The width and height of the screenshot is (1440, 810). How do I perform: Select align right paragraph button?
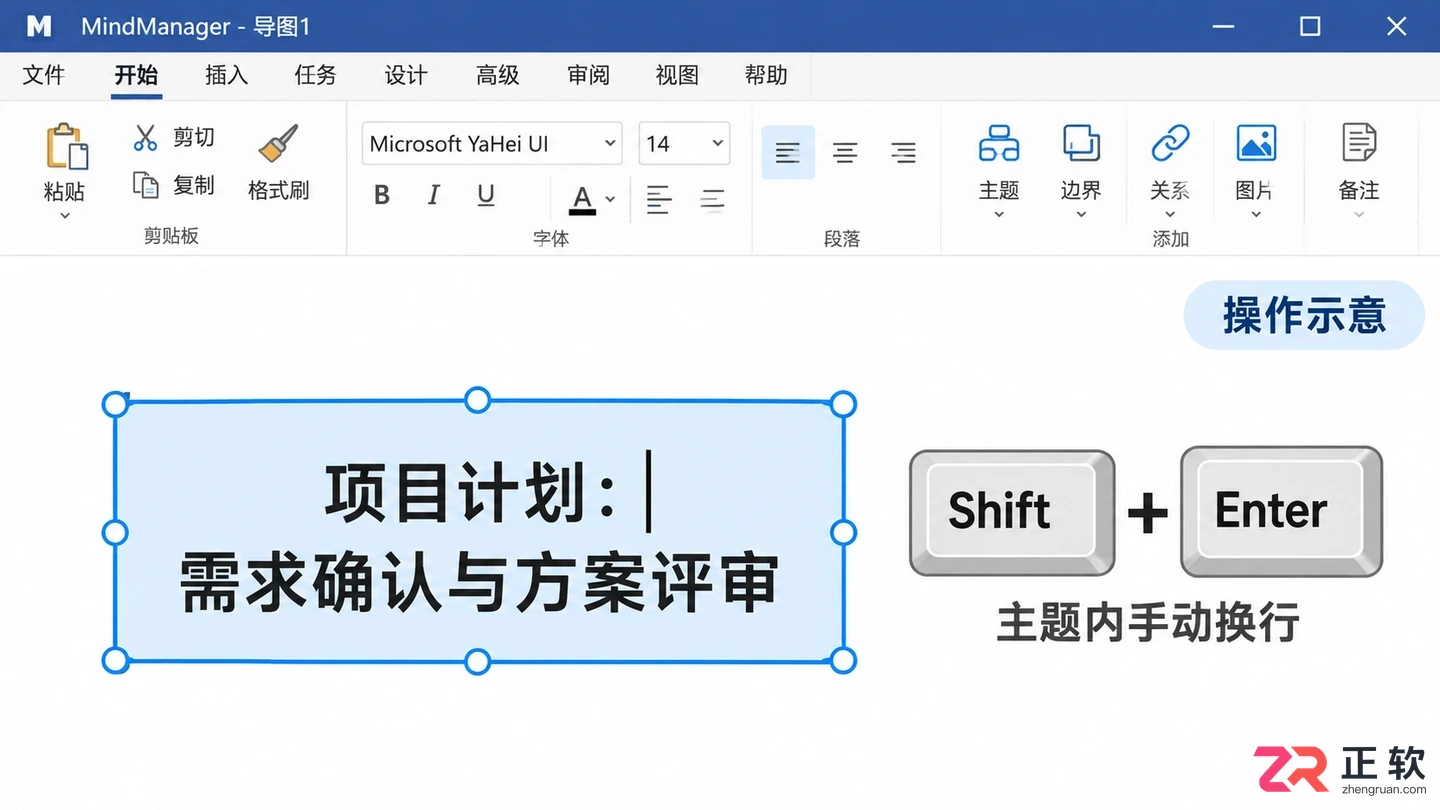click(903, 153)
